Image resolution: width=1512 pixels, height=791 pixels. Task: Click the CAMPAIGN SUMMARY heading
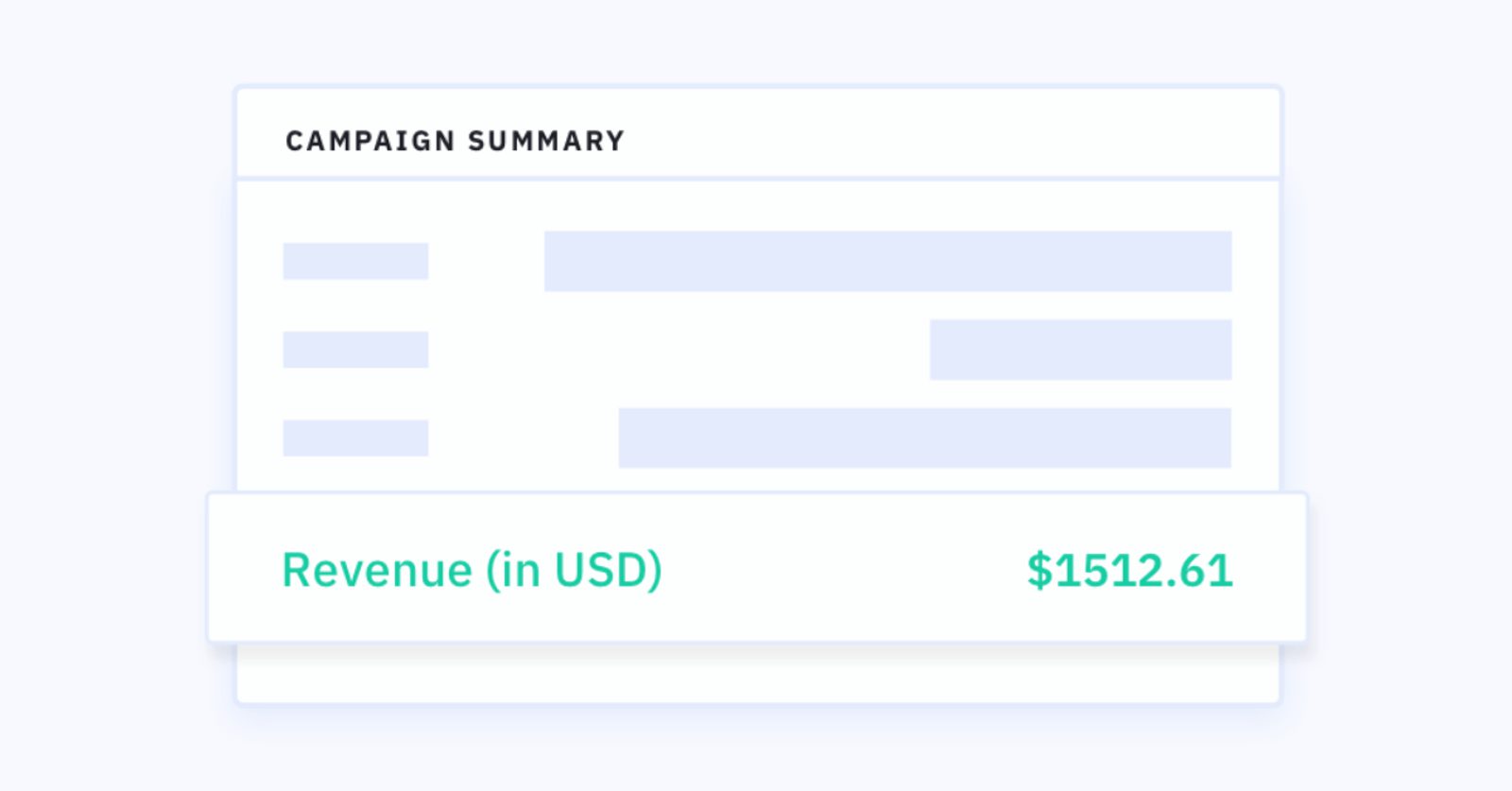click(455, 141)
